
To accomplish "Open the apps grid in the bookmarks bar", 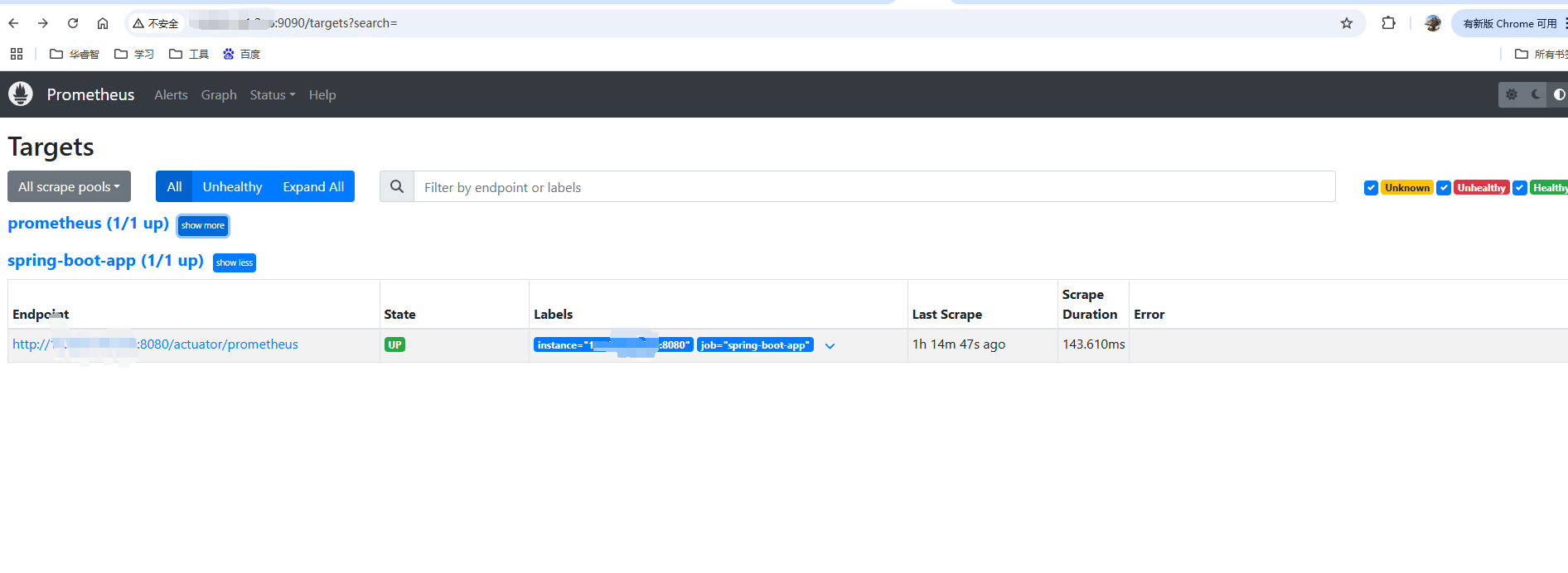I will tap(17, 54).
